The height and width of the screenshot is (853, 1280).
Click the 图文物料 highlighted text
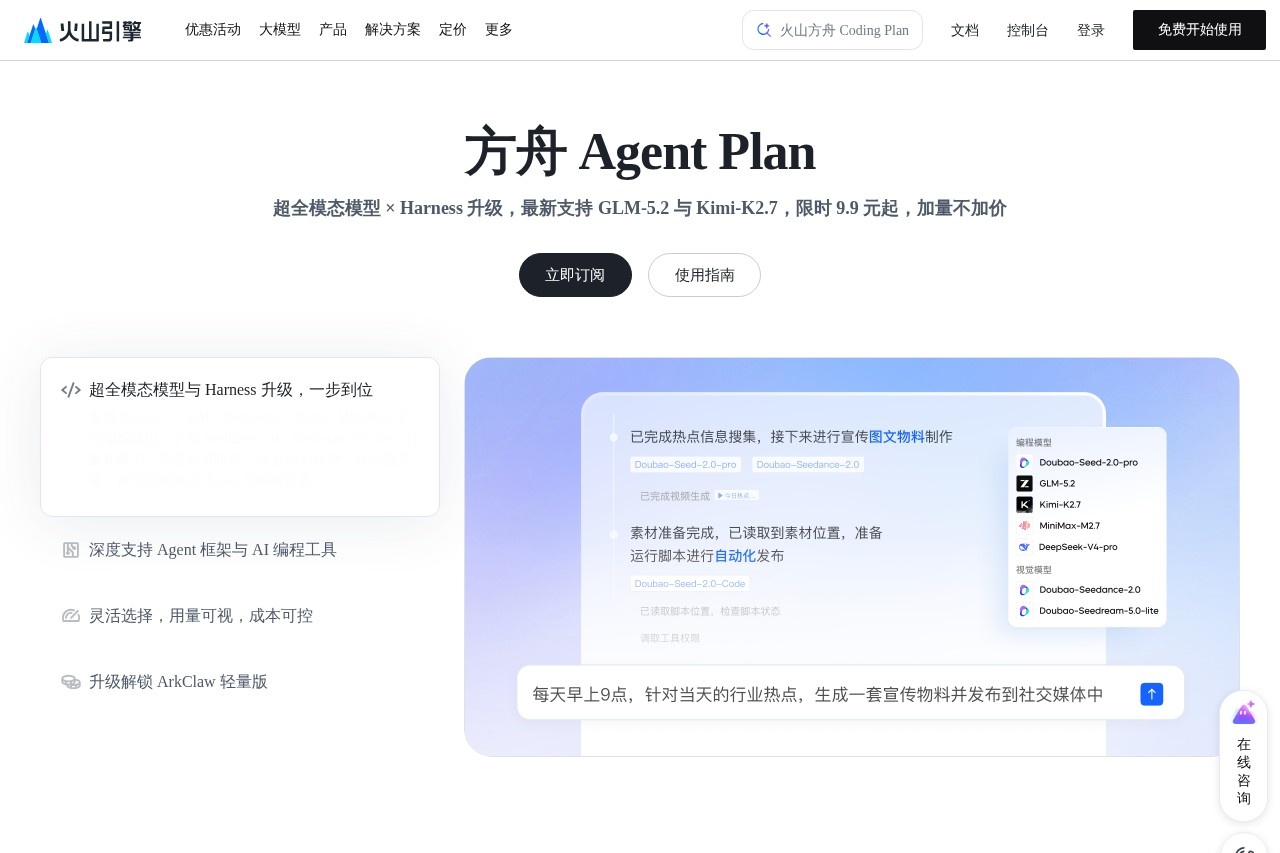tap(897, 437)
